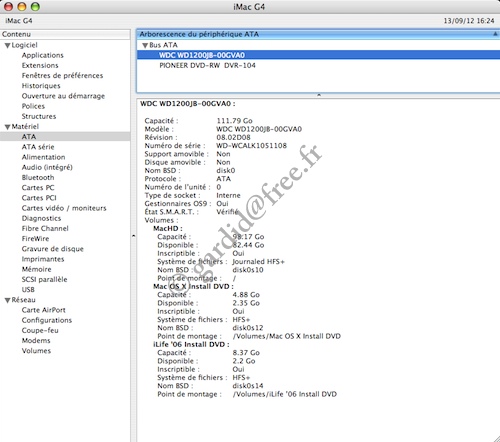Open Extensions in the sidebar
This screenshot has width=500, height=442.
(40, 65)
